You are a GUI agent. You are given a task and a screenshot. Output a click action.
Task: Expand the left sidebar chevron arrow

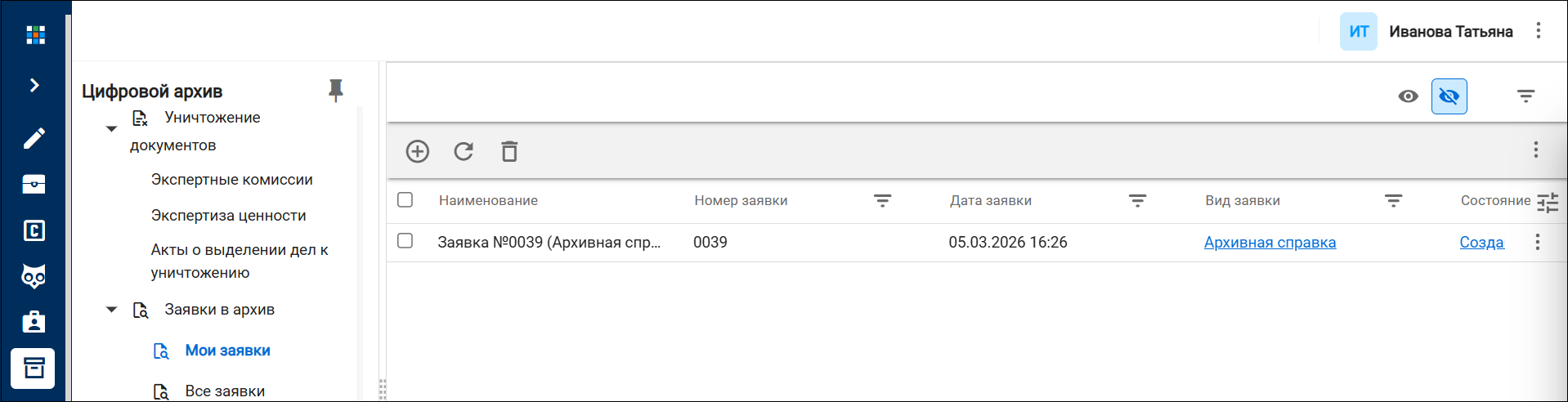(34, 85)
